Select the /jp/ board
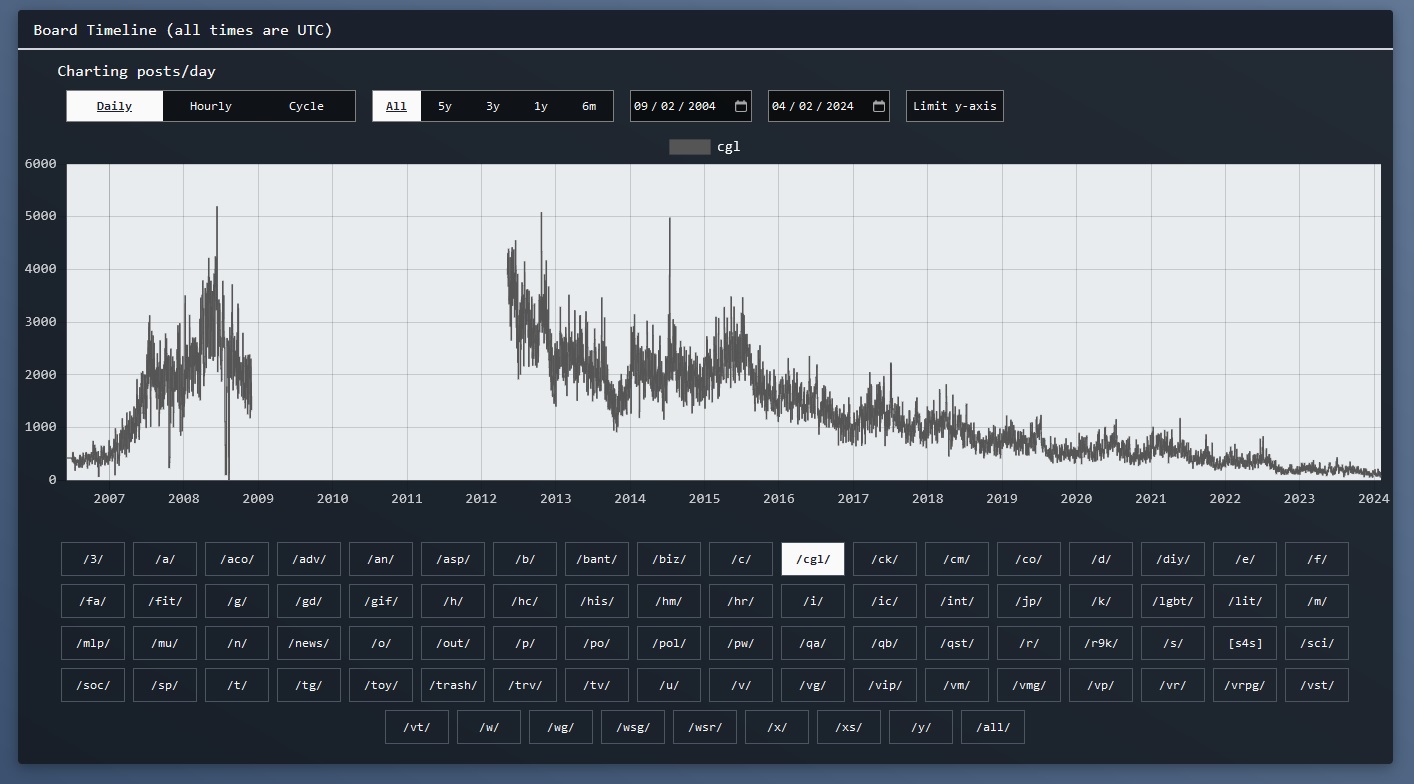This screenshot has width=1414, height=784. (1029, 601)
